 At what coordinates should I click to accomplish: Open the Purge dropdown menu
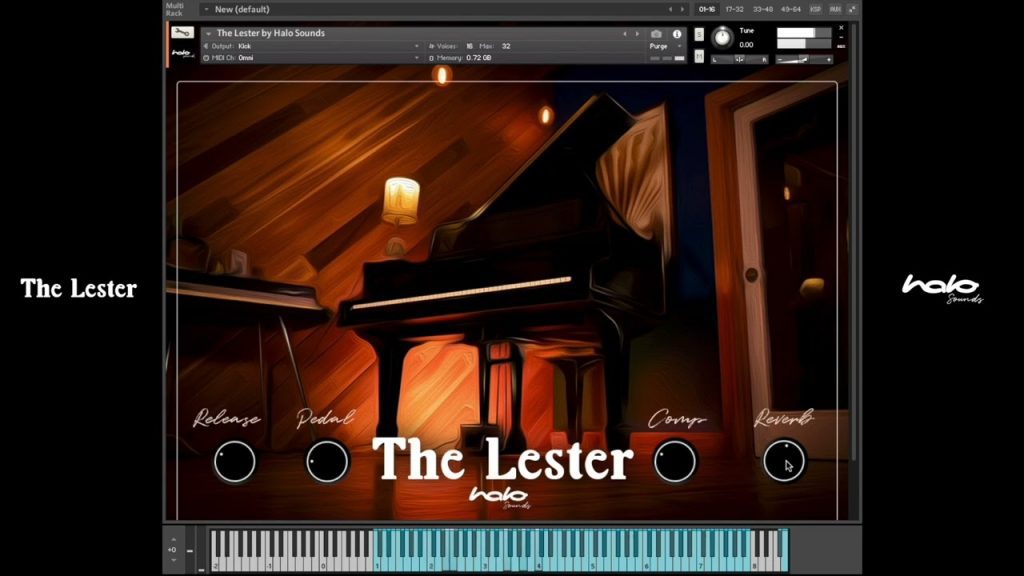[665, 46]
